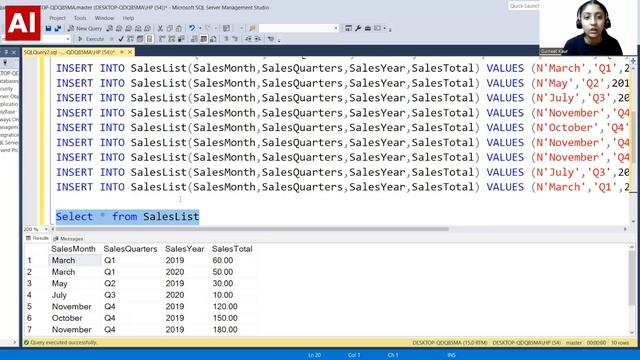Open the editor zoom level dropdown
This screenshot has width=640, height=360.
[46, 229]
